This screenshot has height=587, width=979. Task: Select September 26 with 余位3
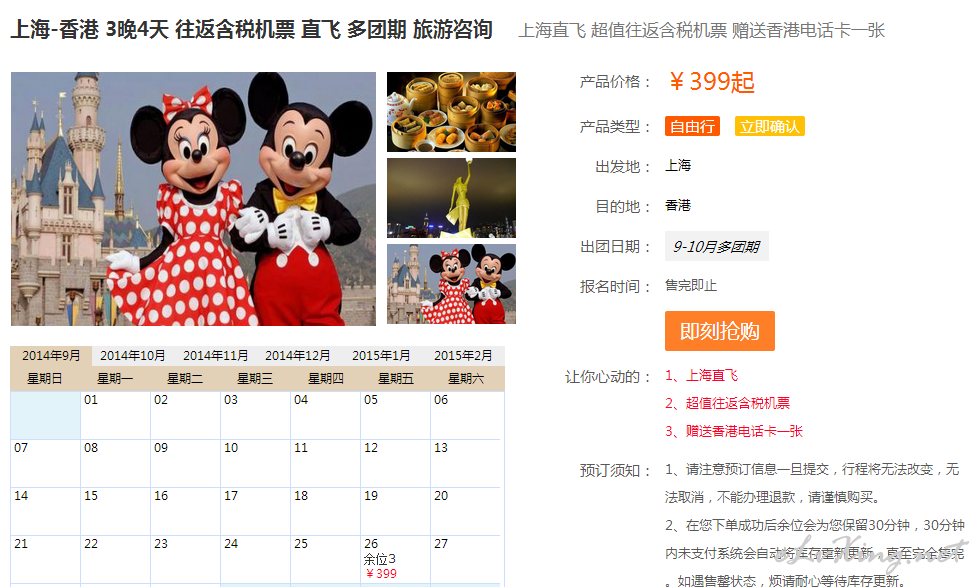[x=395, y=559]
